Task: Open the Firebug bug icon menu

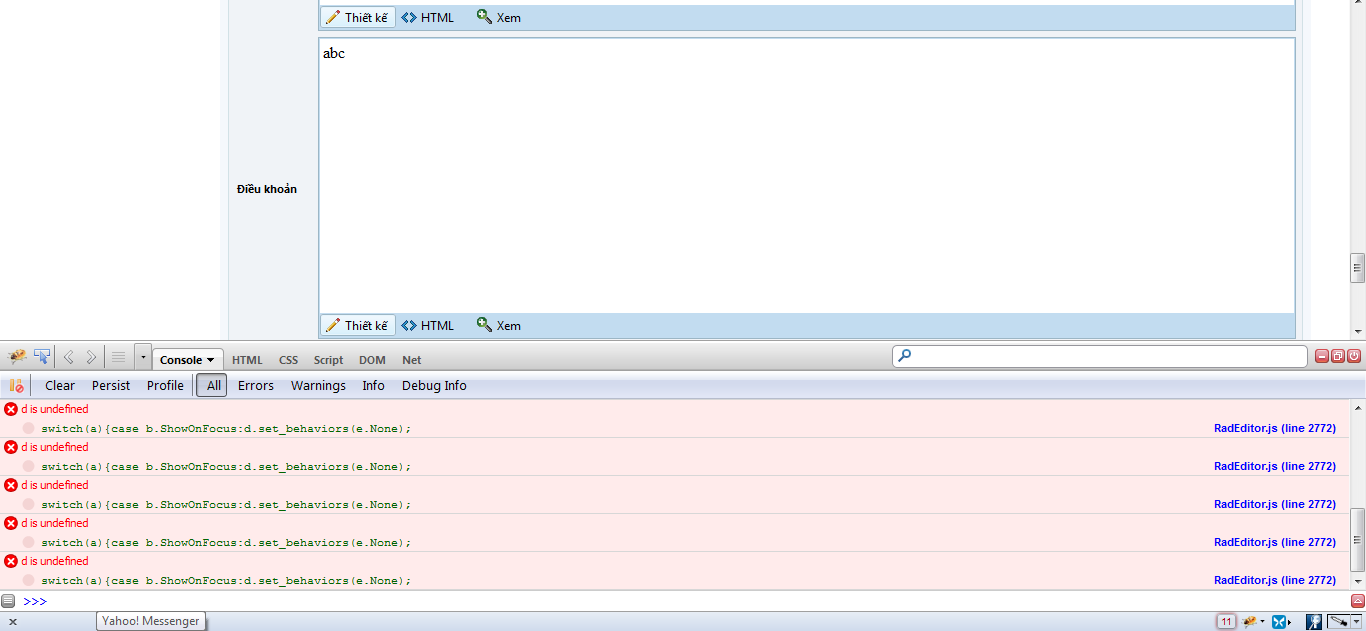Action: 17,357
